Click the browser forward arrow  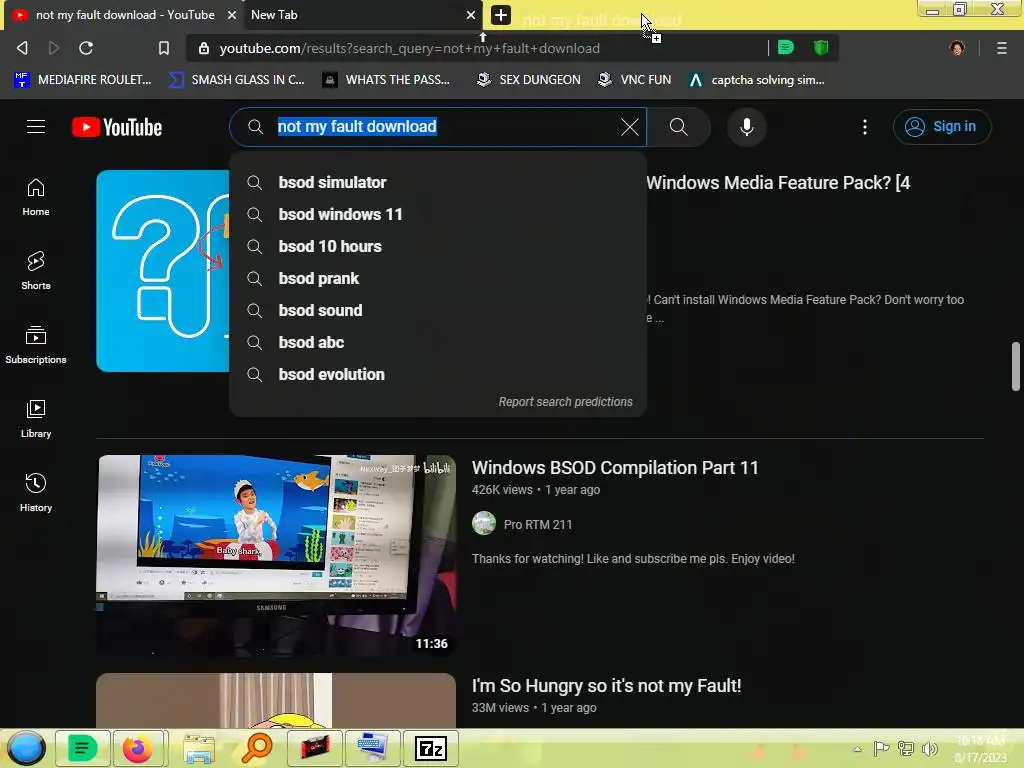54,48
